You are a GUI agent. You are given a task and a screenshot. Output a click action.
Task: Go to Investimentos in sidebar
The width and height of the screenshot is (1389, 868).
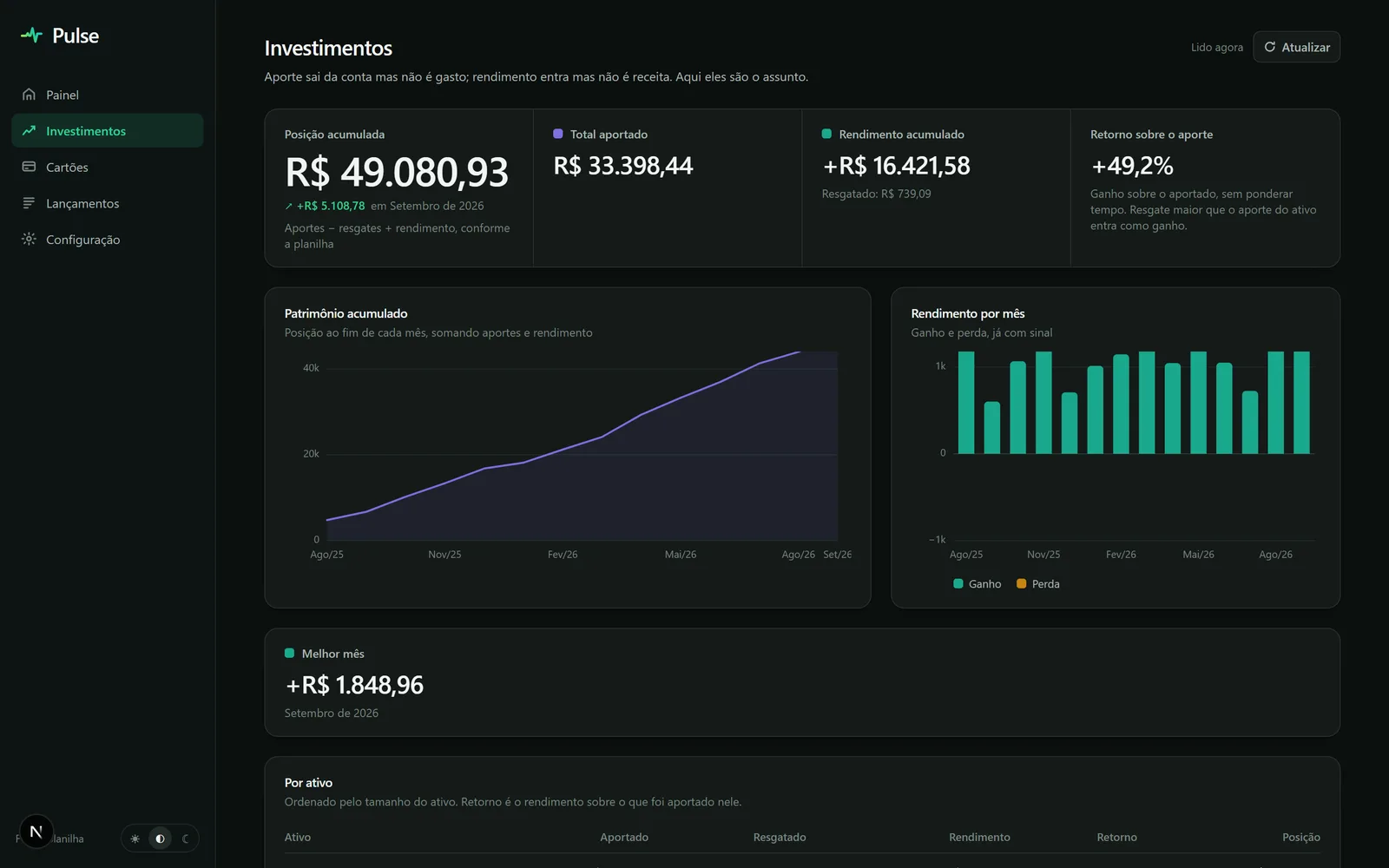108,131
